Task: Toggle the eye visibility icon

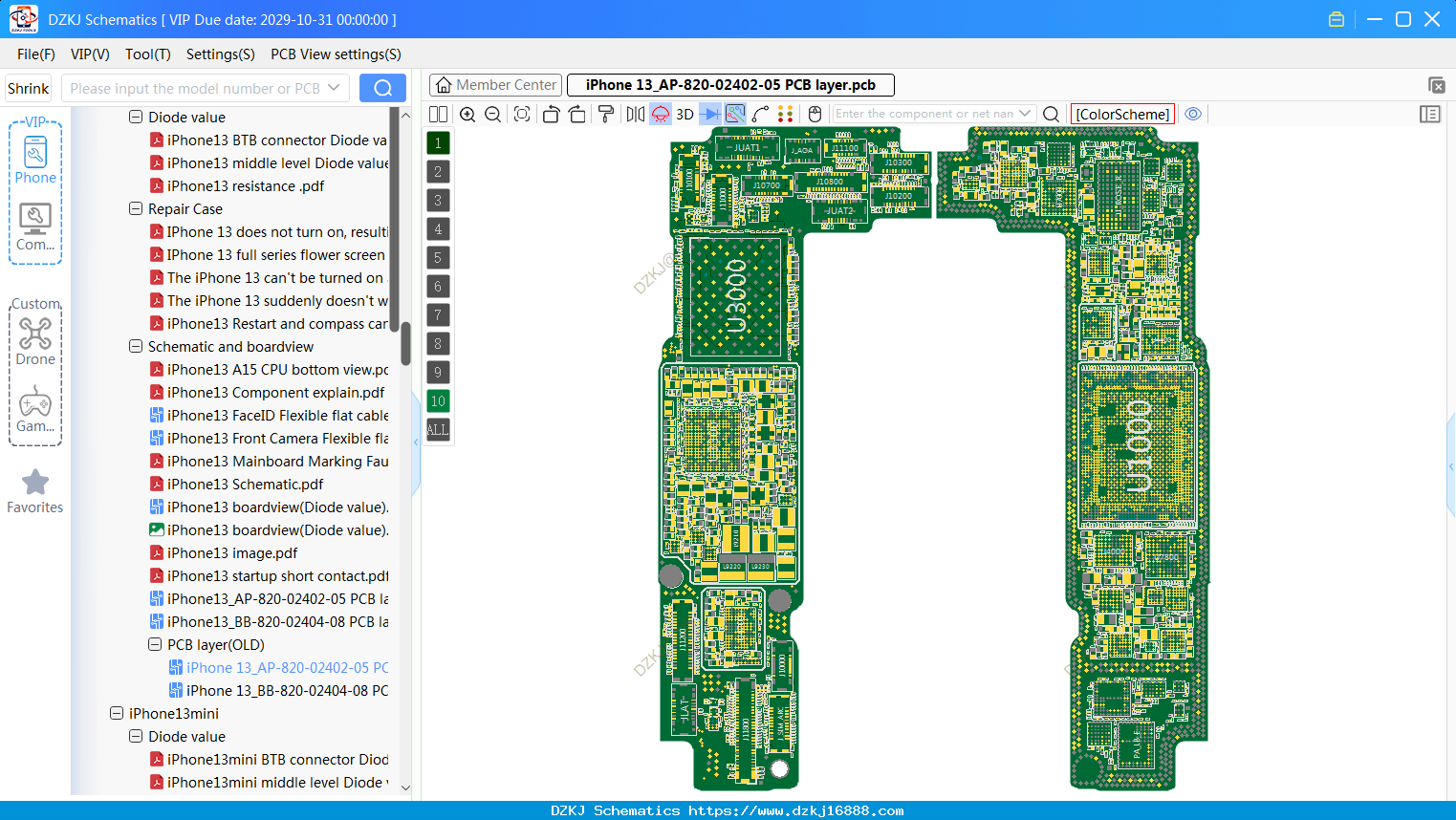Action: tap(1193, 114)
